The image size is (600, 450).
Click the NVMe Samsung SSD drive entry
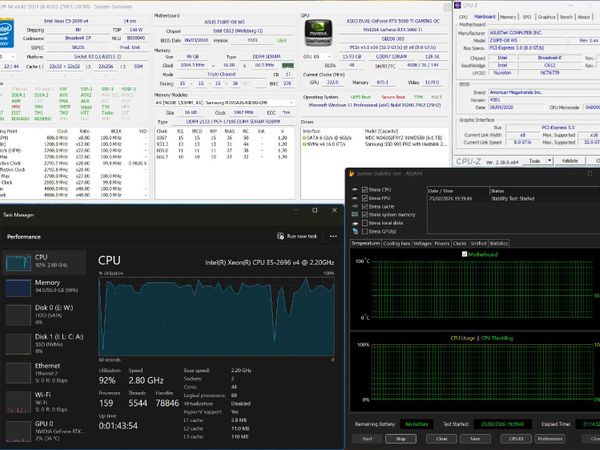(x=374, y=144)
